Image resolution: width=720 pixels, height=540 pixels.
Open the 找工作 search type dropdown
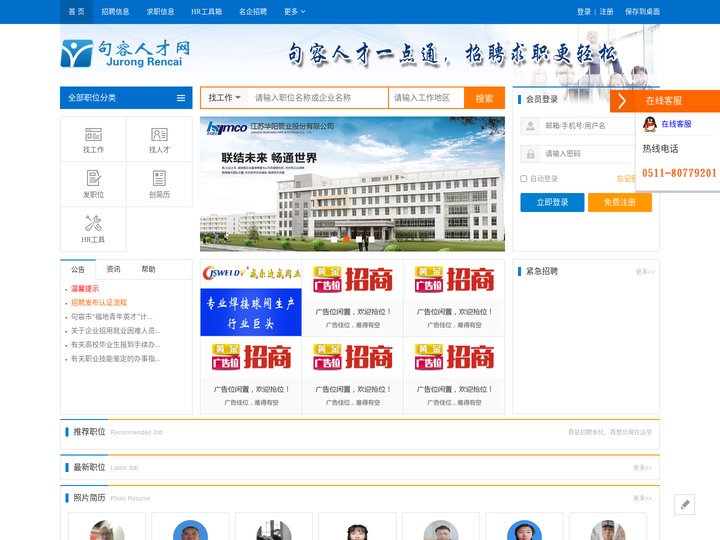(x=225, y=98)
